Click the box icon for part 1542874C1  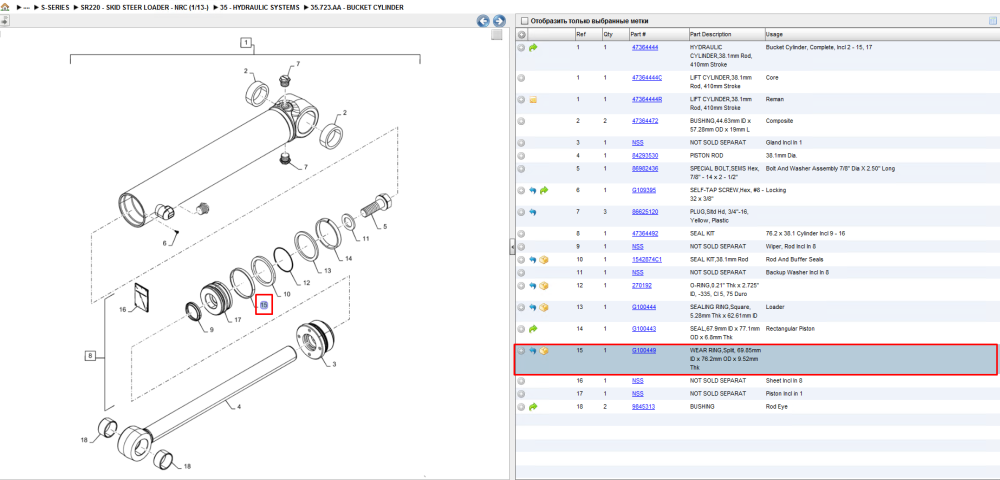click(x=544, y=259)
